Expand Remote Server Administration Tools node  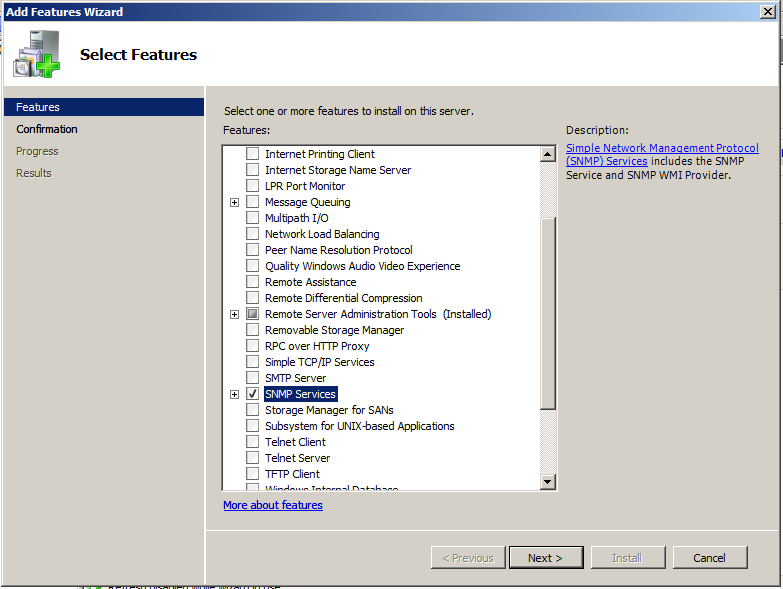tap(234, 314)
